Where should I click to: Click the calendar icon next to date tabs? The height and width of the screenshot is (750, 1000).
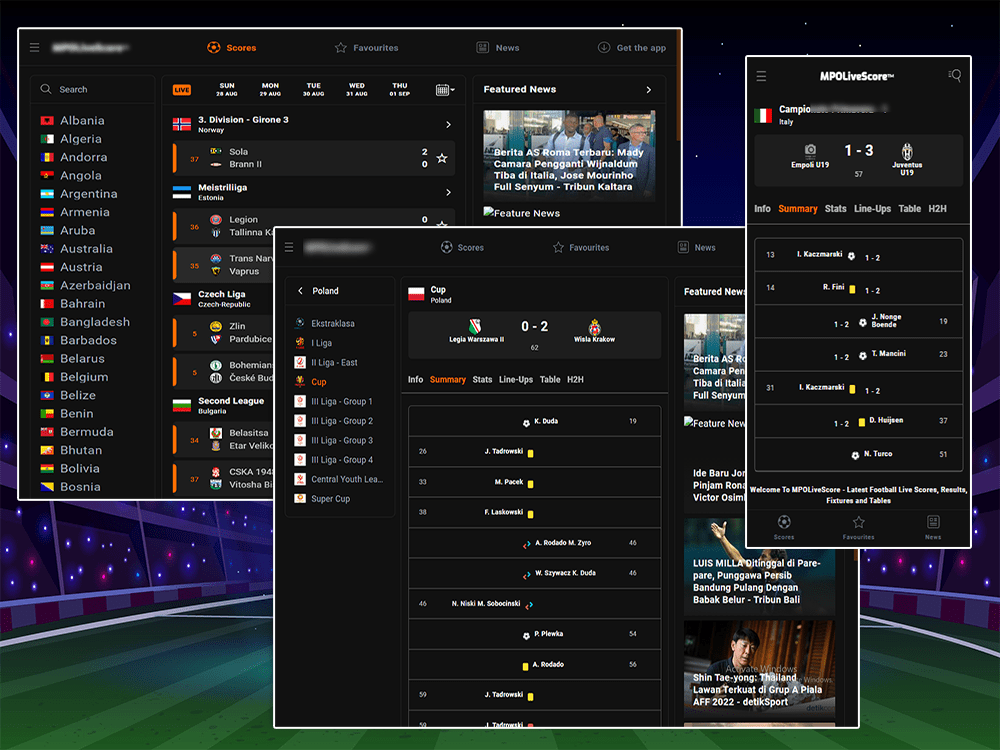pyautogui.click(x=443, y=89)
